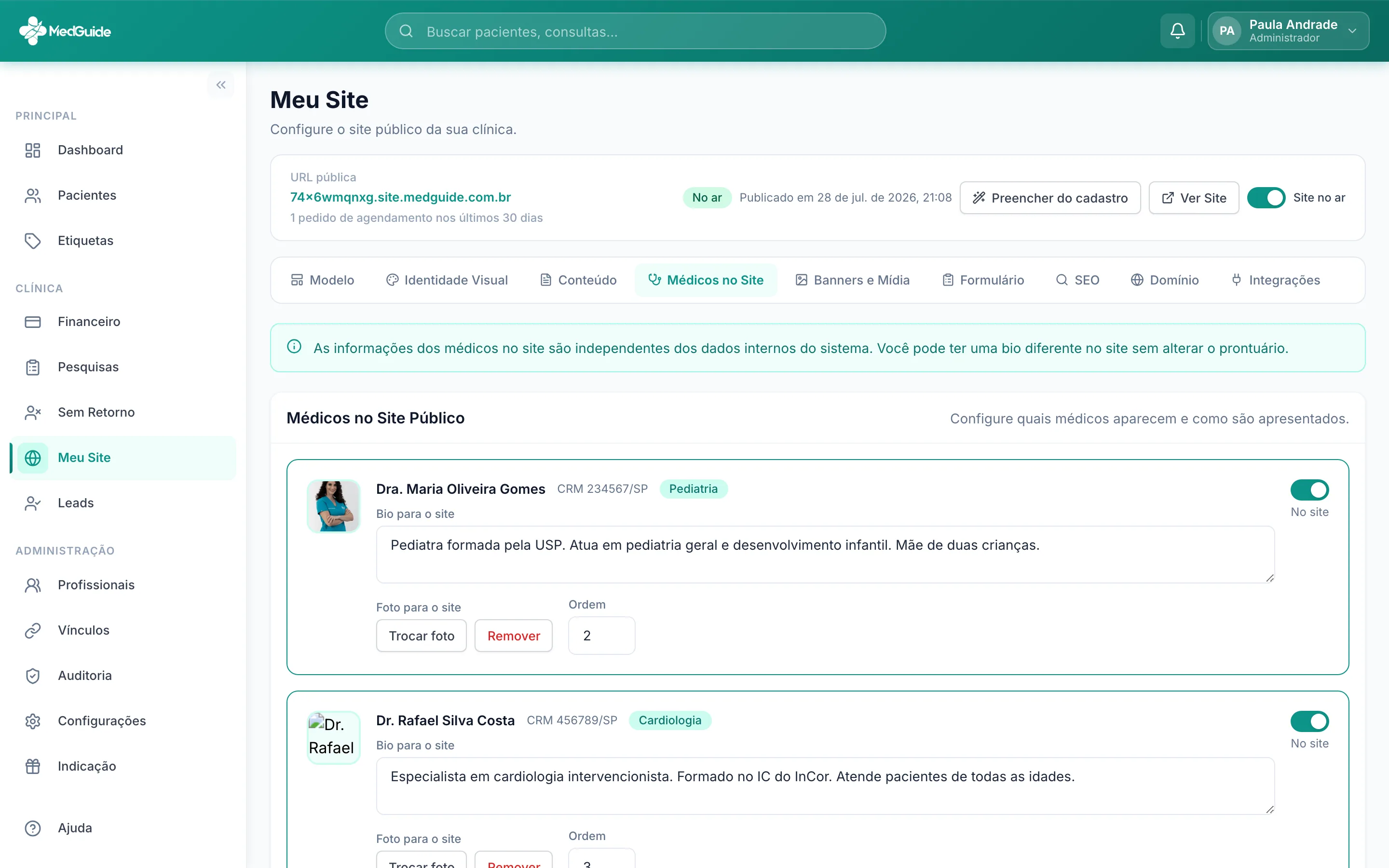
Task: Switch to the Formulário tab
Action: [x=983, y=280]
